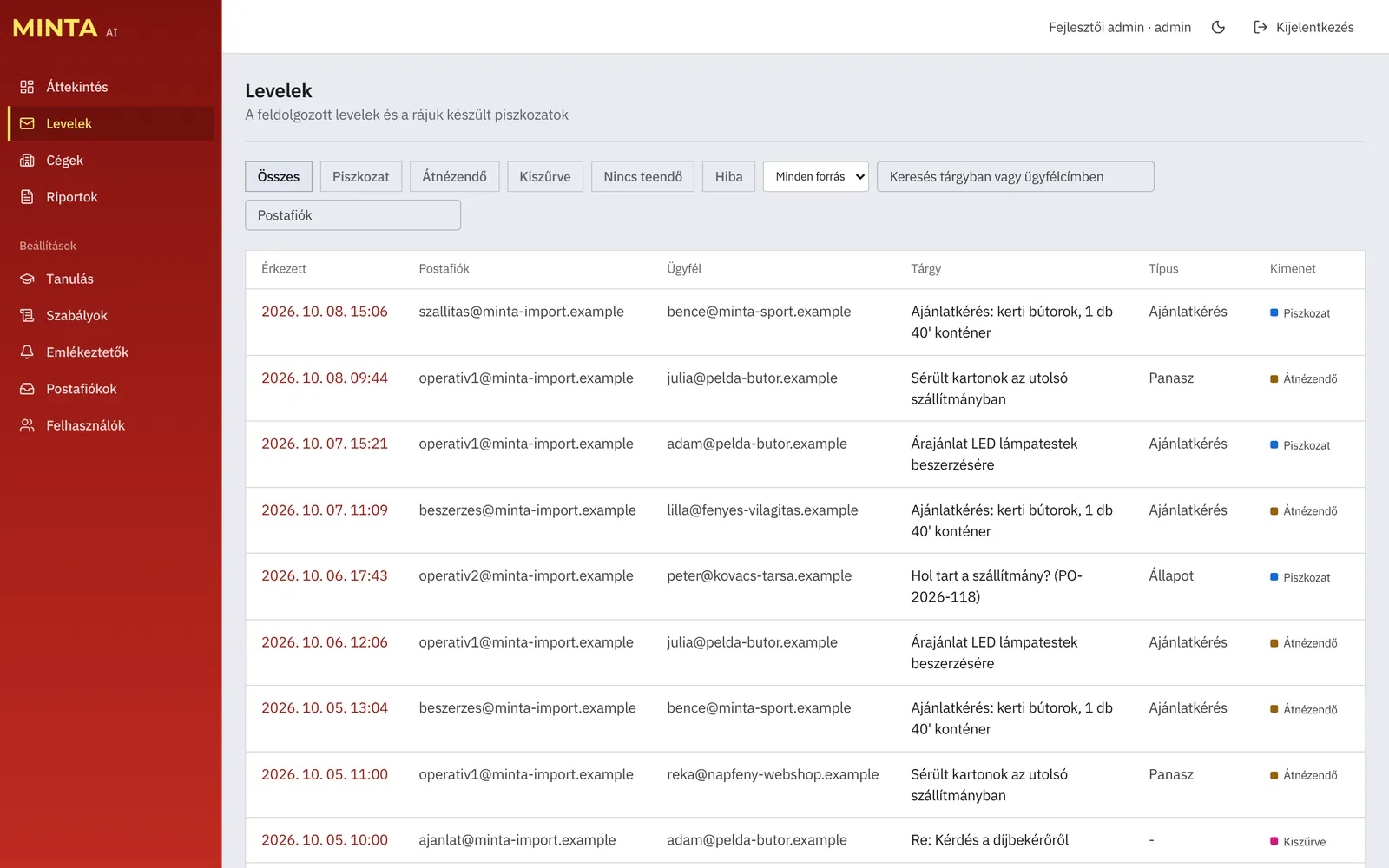Click the Emlékeztetők bell icon
The image size is (1389, 868).
(x=27, y=352)
